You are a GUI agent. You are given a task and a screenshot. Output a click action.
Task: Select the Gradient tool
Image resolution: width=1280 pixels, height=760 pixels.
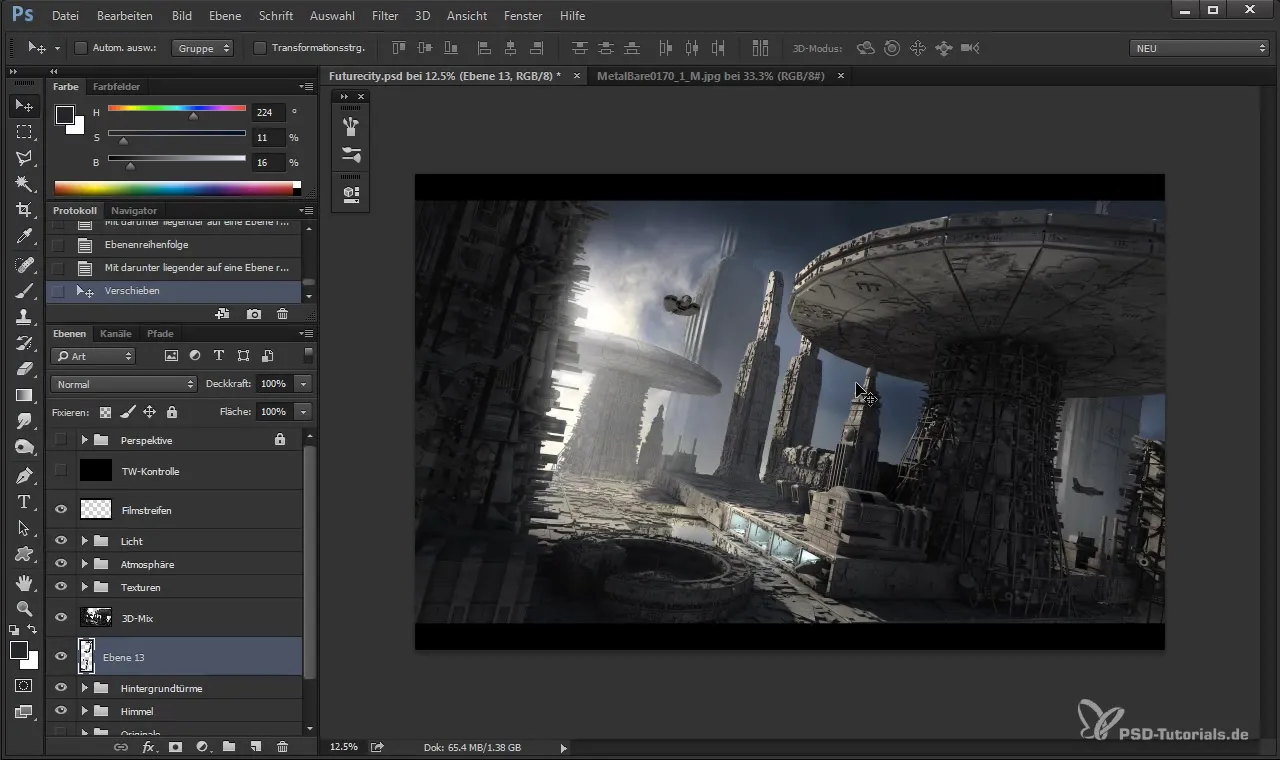(25, 395)
